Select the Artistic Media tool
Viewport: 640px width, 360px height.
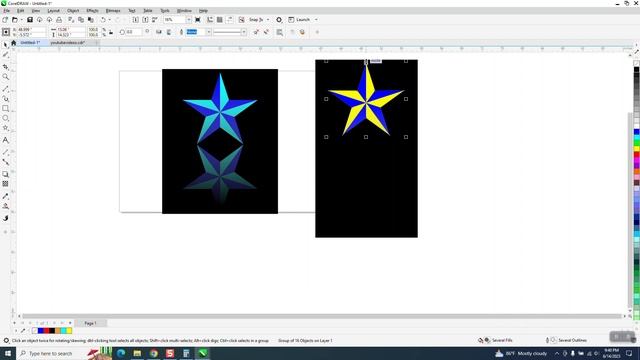pos(5,98)
